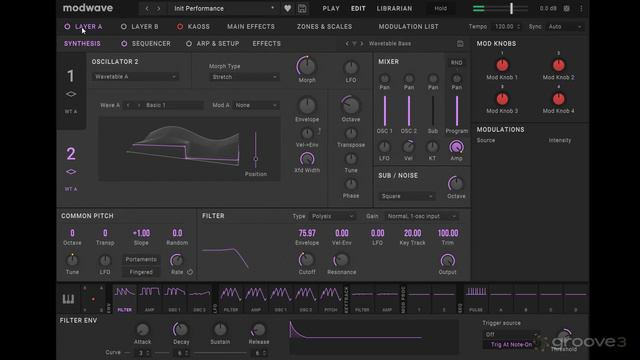The width and height of the screenshot is (640, 360).
Task: Click the portamento Rate reset icon
Action: pyautogui.click(x=190, y=272)
